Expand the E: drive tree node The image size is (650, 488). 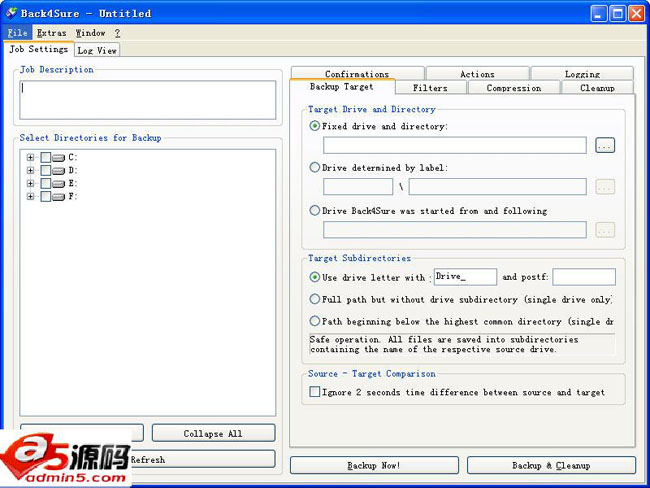click(x=30, y=183)
